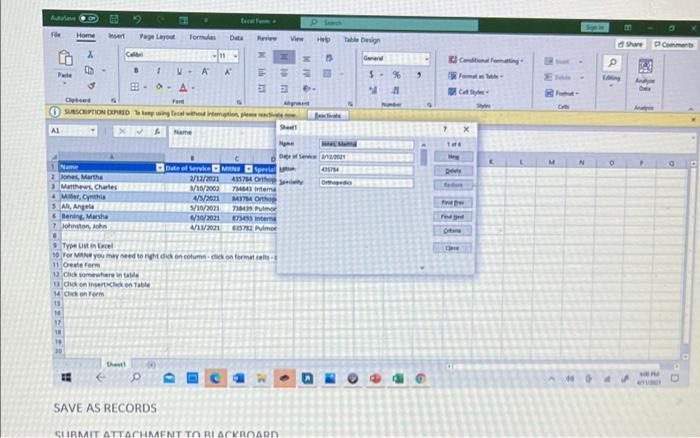Click the Decrease Indent icon

262,88
